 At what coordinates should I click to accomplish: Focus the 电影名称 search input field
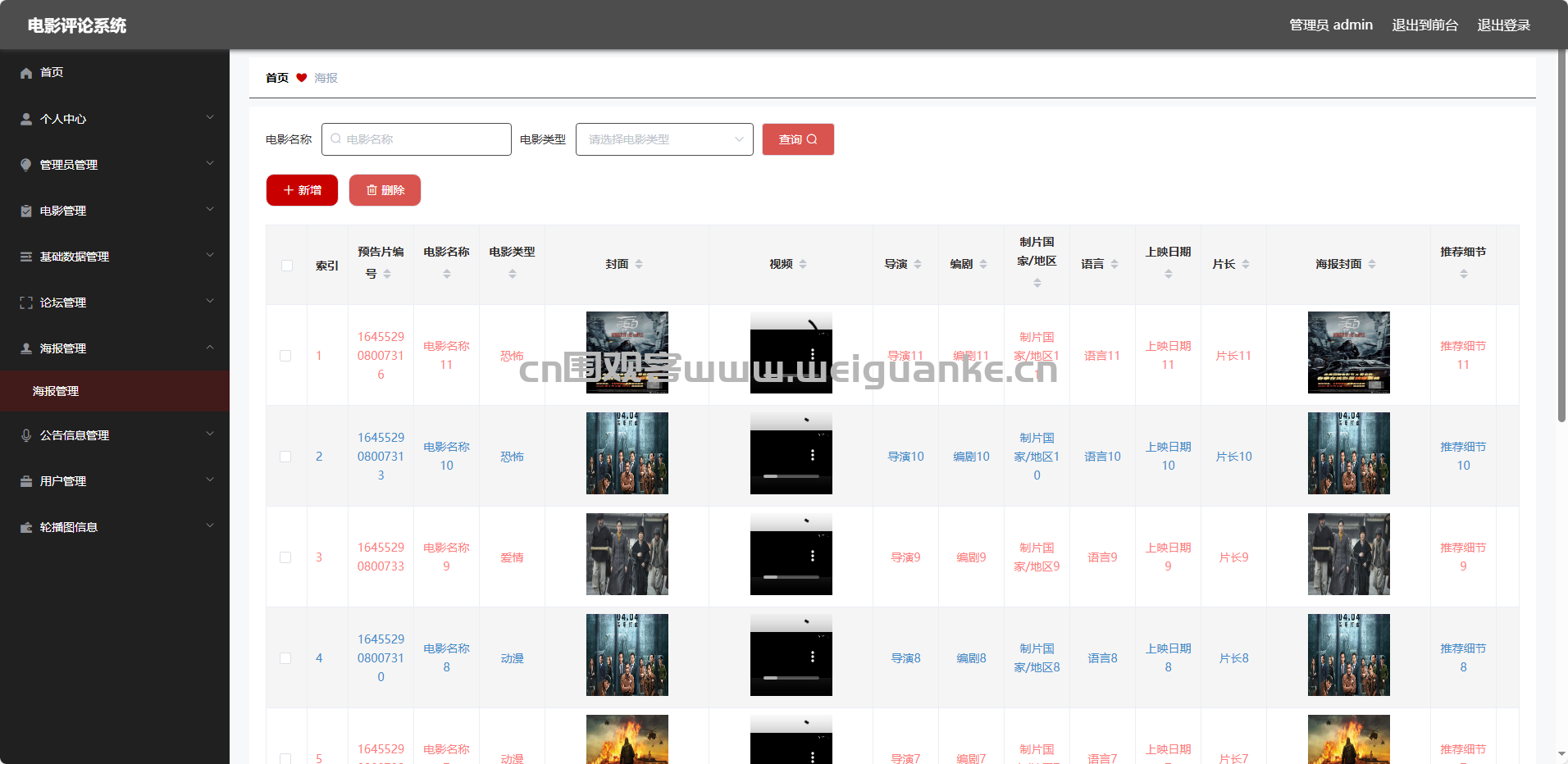(x=417, y=139)
